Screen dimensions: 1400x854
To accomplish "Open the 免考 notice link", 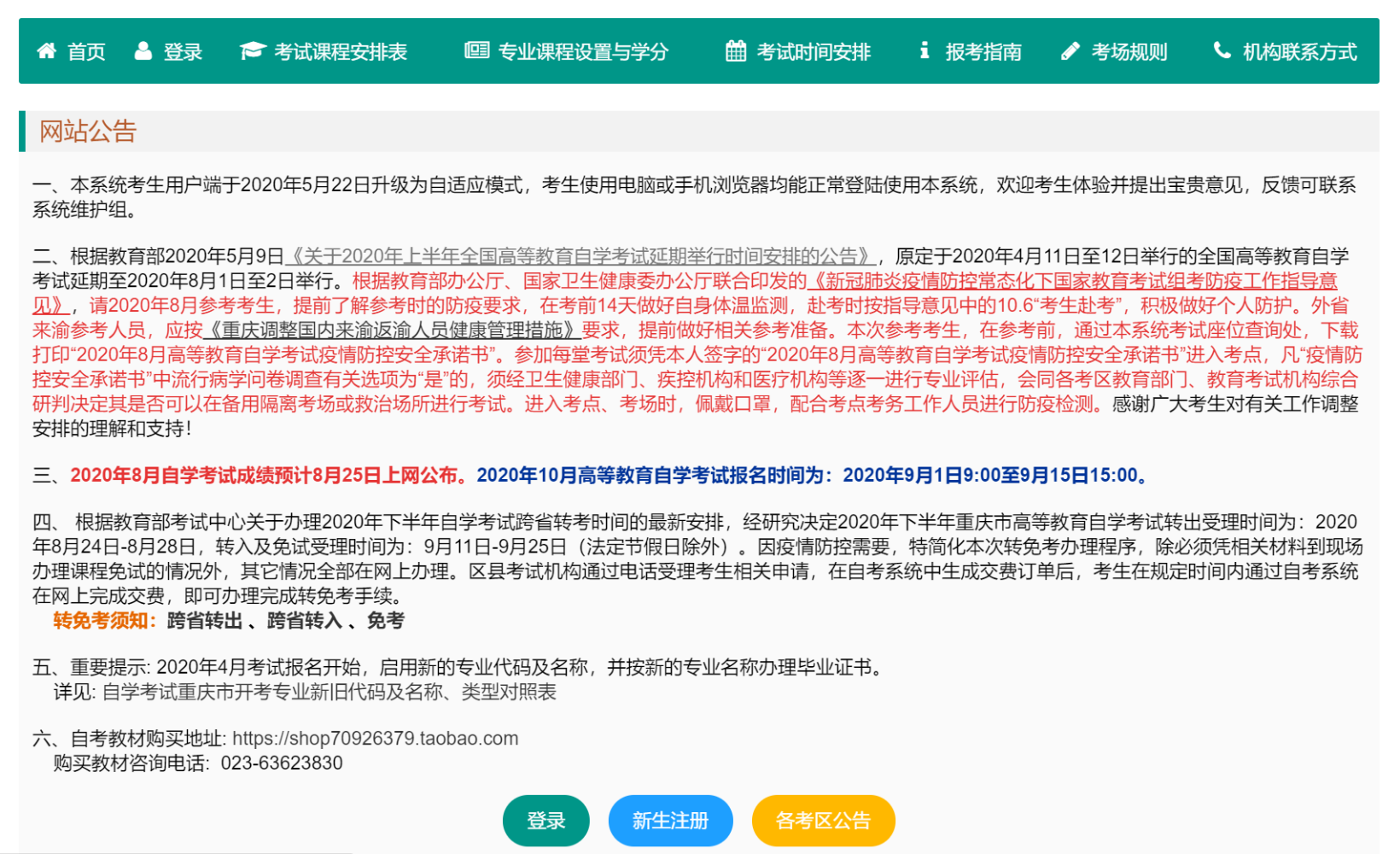I will click(x=386, y=621).
